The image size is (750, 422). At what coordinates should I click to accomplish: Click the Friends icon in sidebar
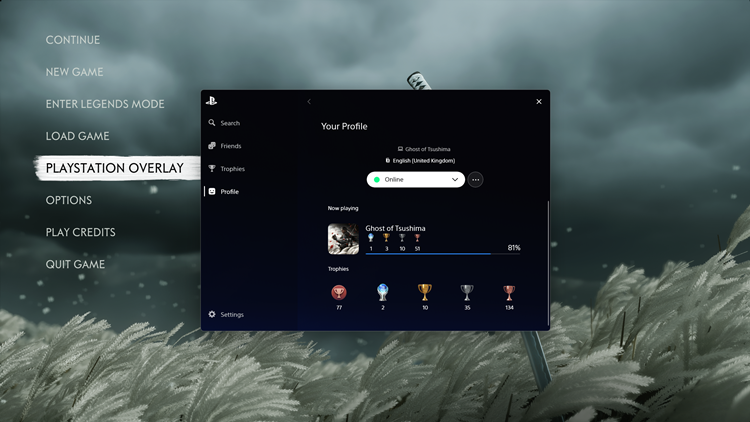click(x=212, y=146)
